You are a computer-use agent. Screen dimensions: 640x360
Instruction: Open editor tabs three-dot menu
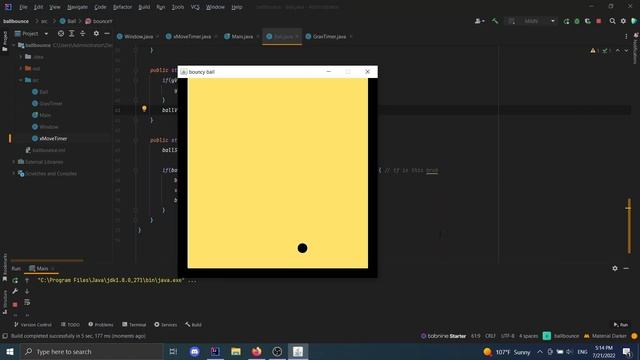pos(626,36)
